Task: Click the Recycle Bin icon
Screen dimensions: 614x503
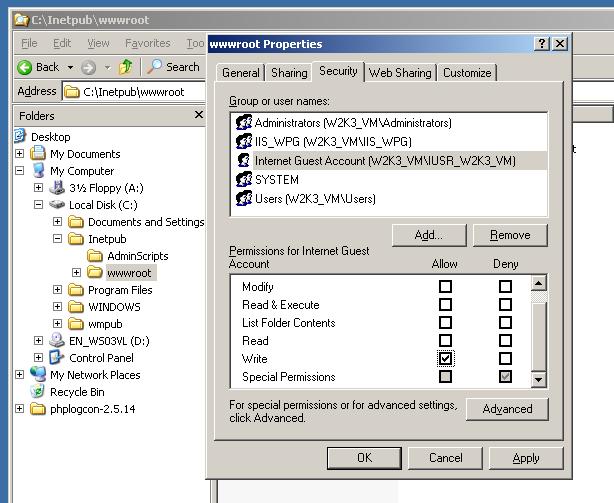Action: click(x=38, y=391)
